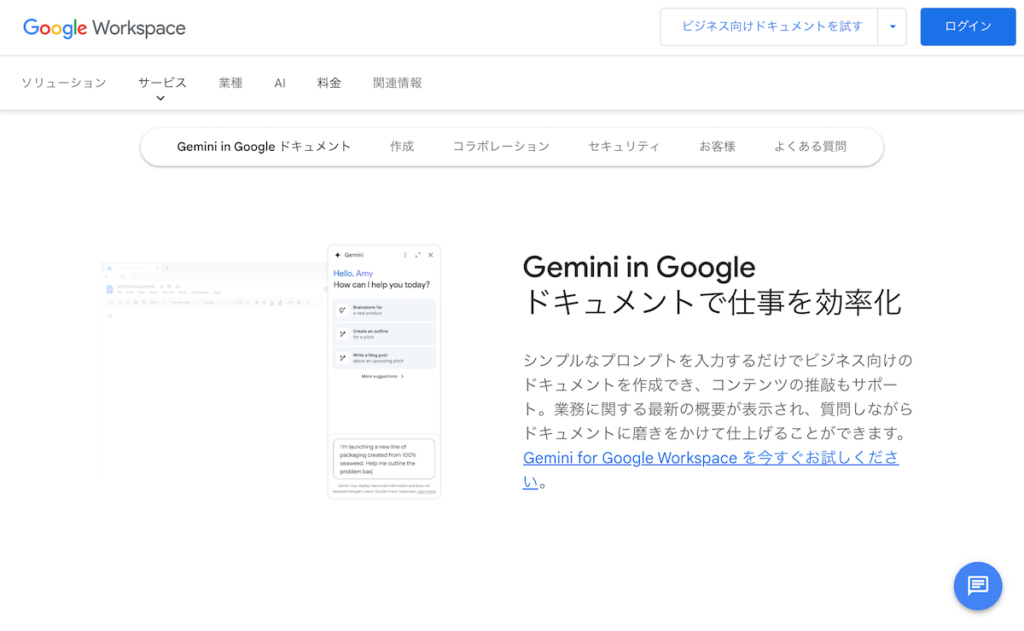
Task: Click the Create an outline suggestion icon
Action: [342, 334]
